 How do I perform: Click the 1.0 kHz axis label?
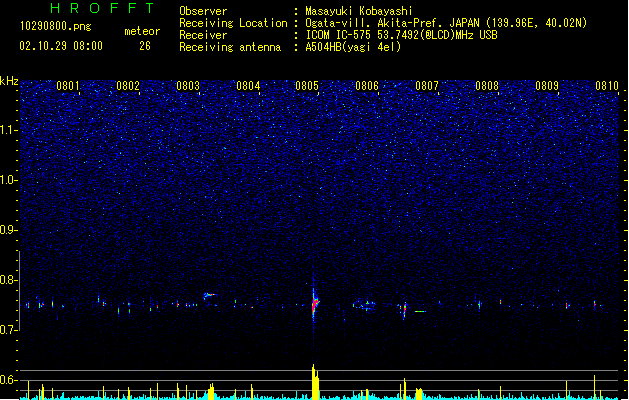coord(9,180)
